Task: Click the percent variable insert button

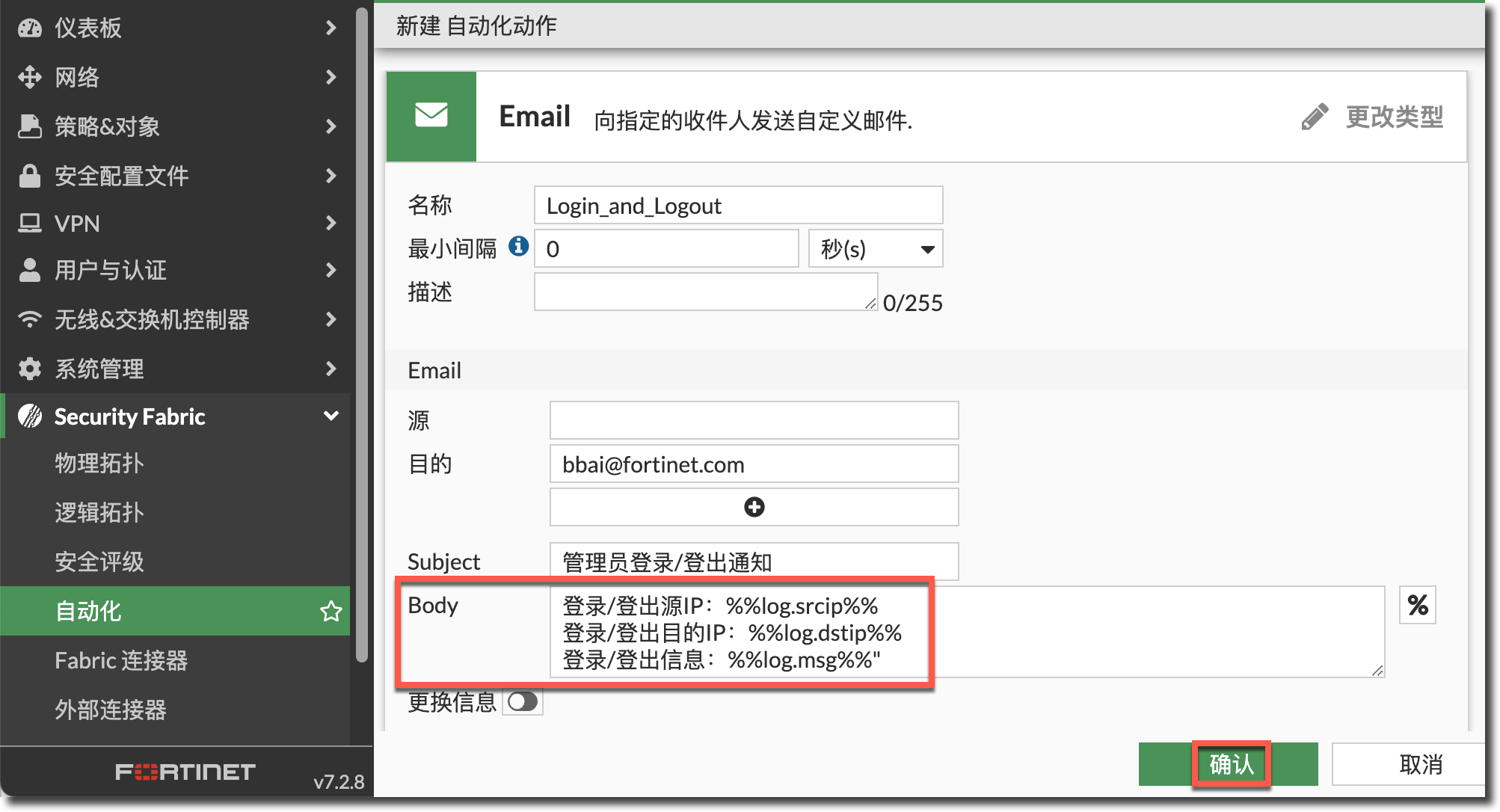Action: (x=1417, y=605)
